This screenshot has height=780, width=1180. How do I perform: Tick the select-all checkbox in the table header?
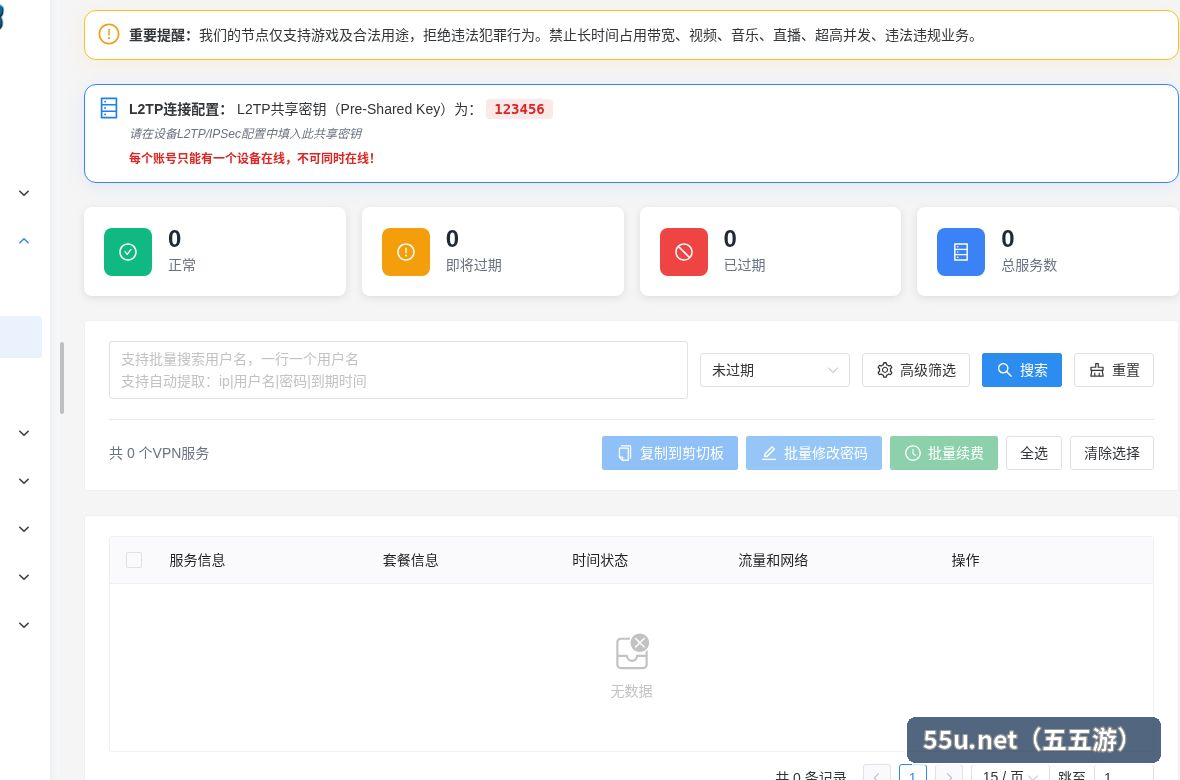(x=134, y=560)
